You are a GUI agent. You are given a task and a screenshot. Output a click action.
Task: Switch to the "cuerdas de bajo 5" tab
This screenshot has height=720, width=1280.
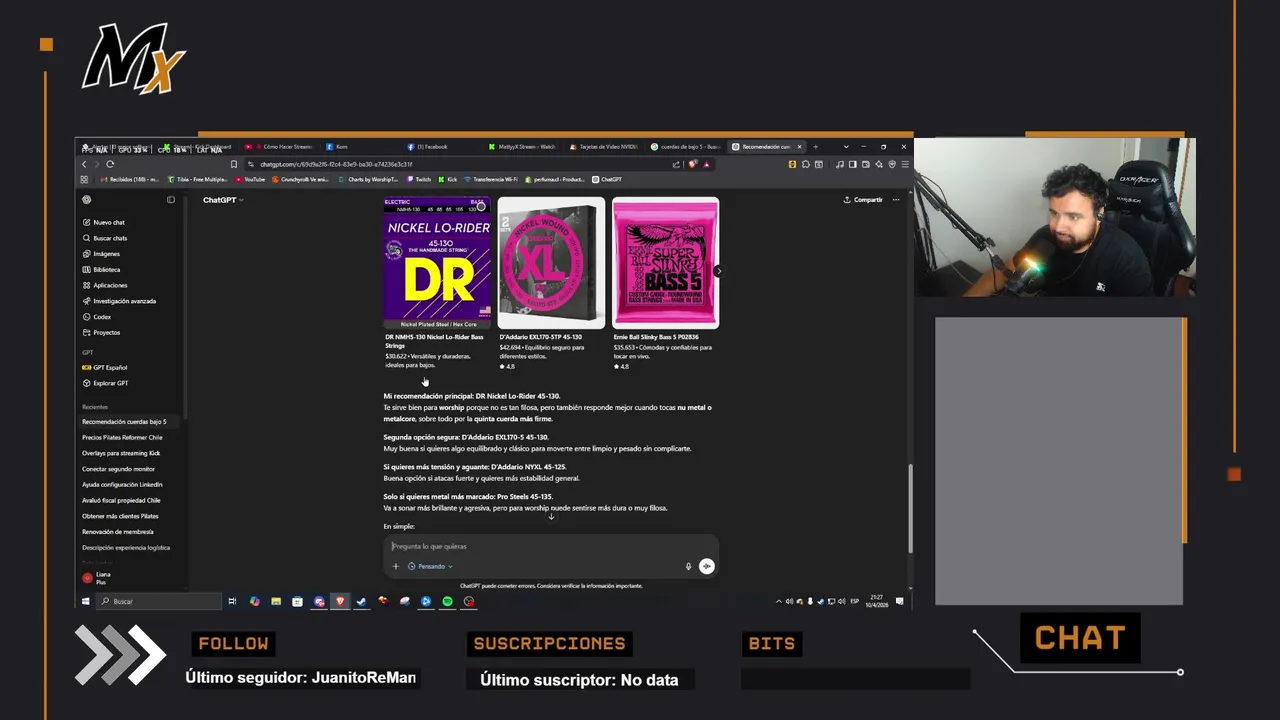tap(686, 147)
